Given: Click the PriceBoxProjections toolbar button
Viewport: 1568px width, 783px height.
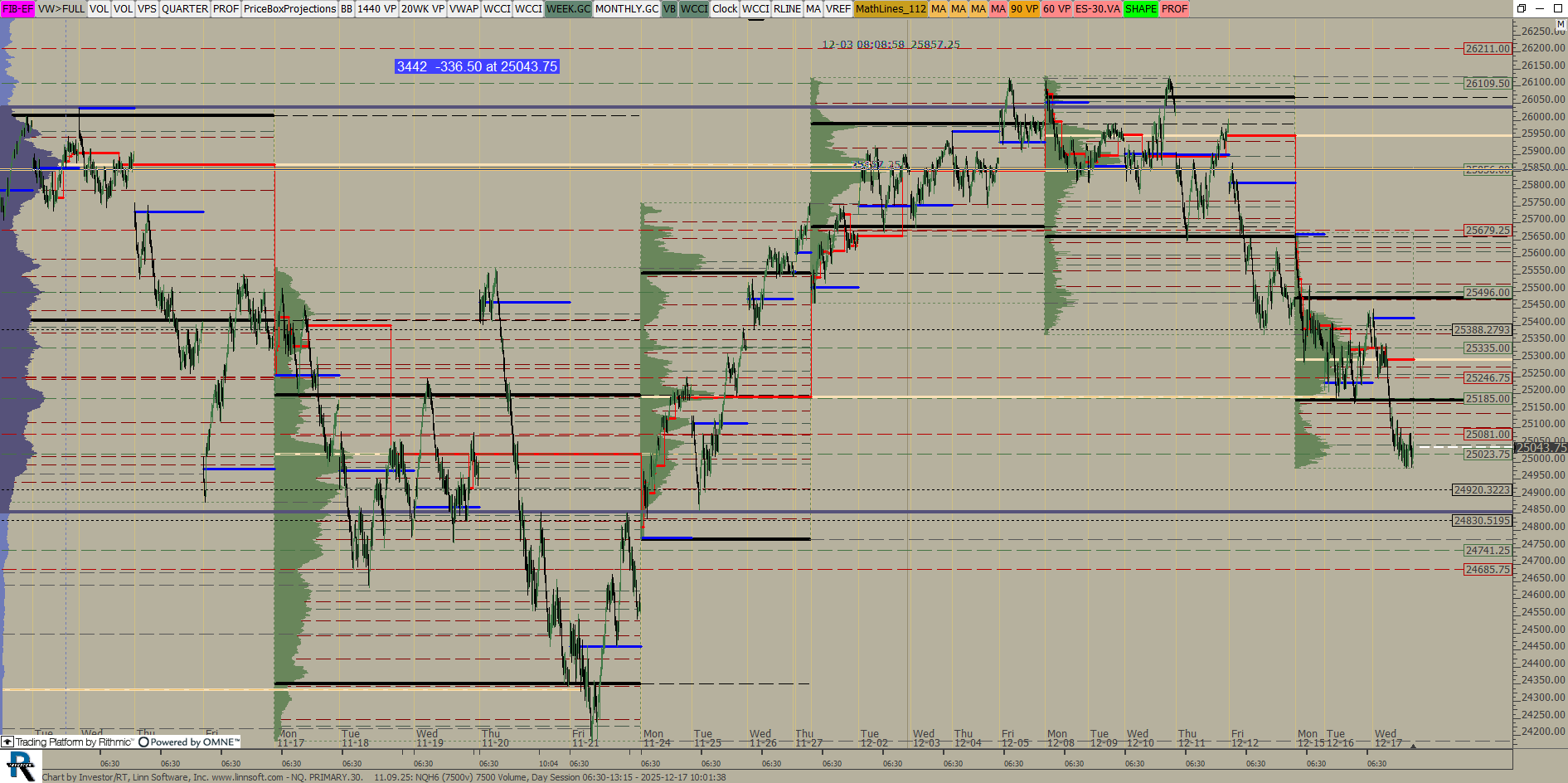Looking at the screenshot, I should pyautogui.click(x=289, y=8).
